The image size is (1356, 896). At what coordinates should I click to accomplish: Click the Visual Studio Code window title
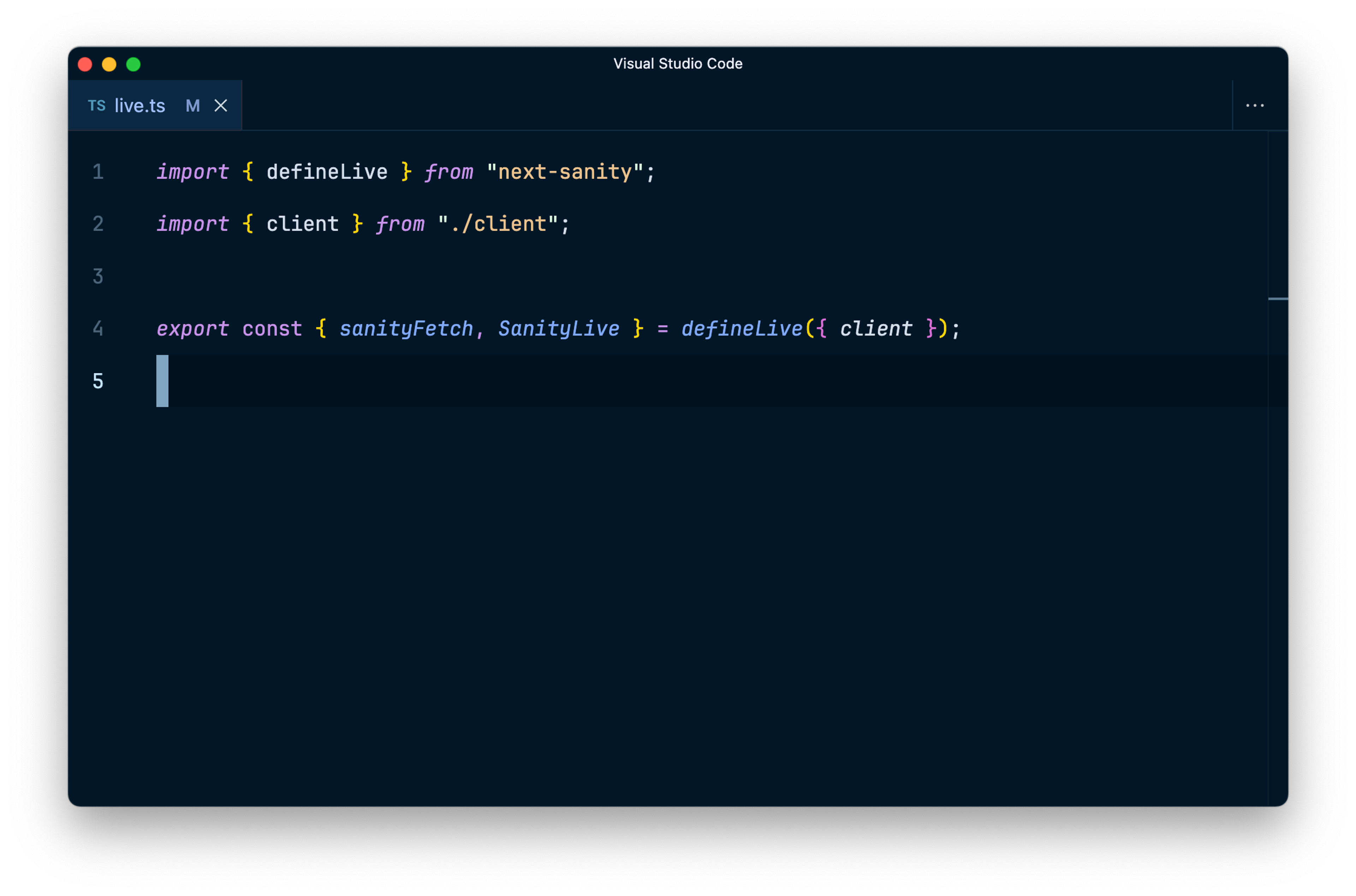pyautogui.click(x=678, y=64)
